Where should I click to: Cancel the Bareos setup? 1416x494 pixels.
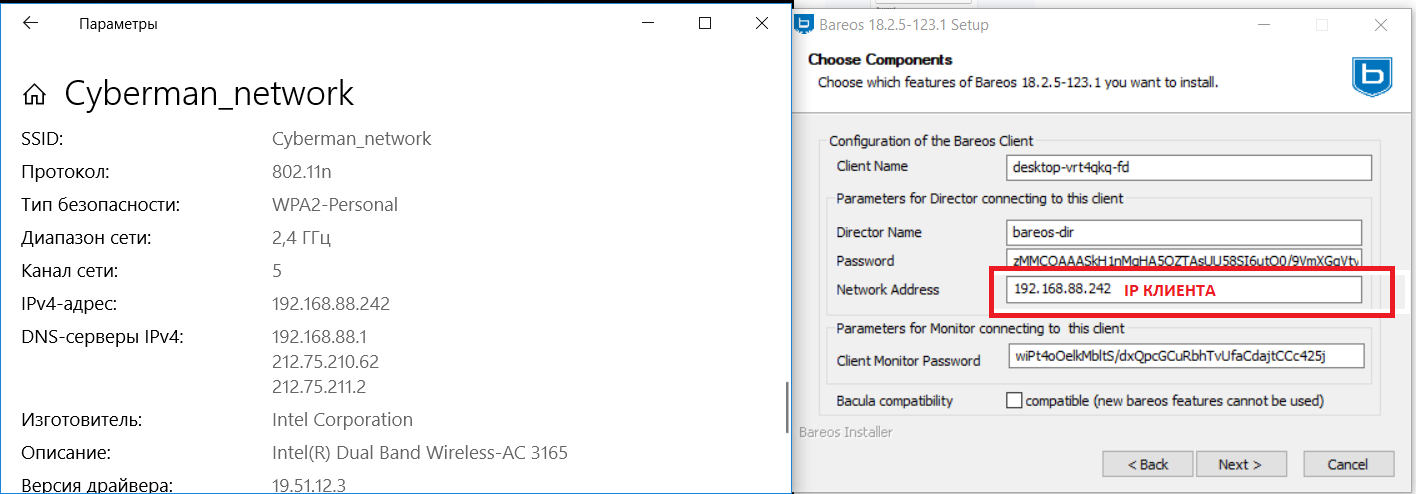(x=1348, y=464)
